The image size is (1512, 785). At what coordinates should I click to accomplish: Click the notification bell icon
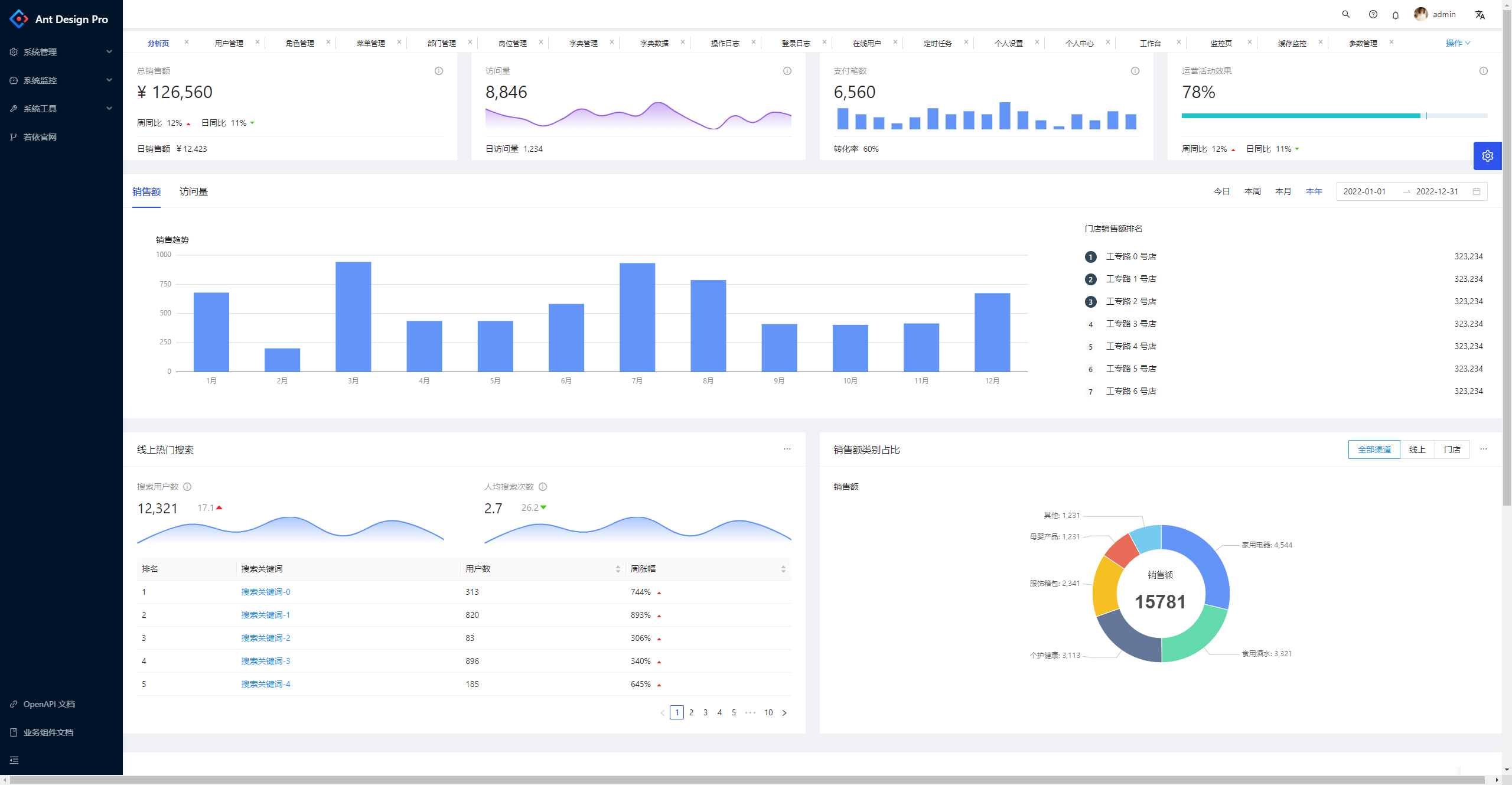coord(1395,14)
